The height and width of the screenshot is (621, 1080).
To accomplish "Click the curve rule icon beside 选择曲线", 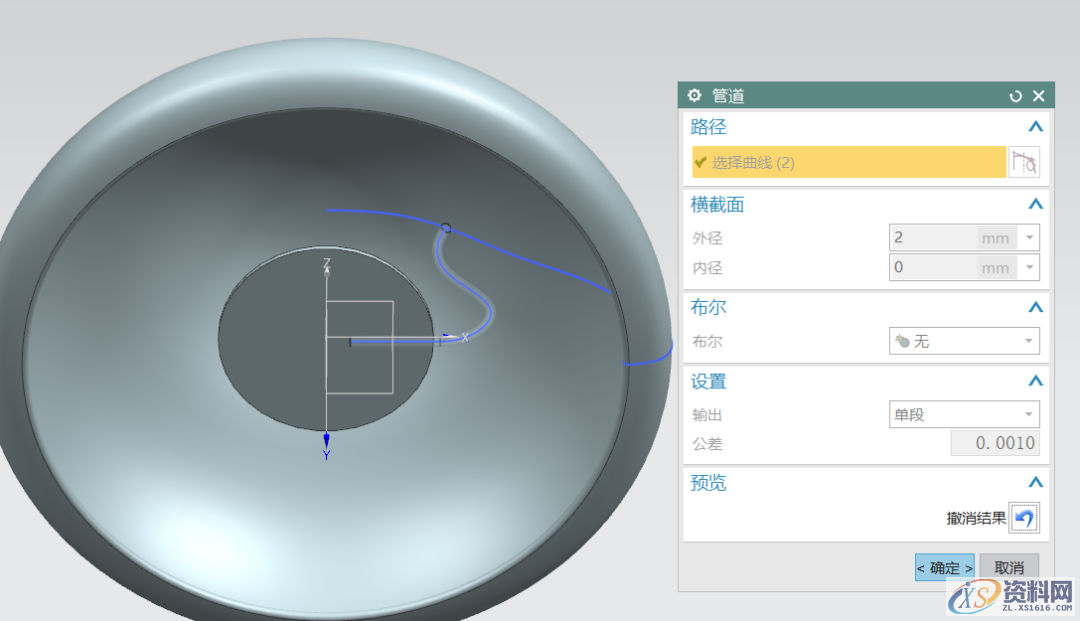I will coord(1024,161).
